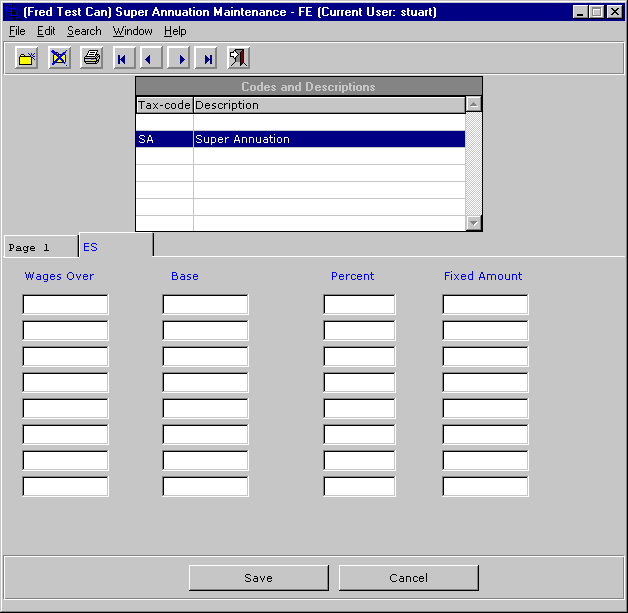Go to the first record
This screenshot has width=628, height=613.
click(122, 59)
